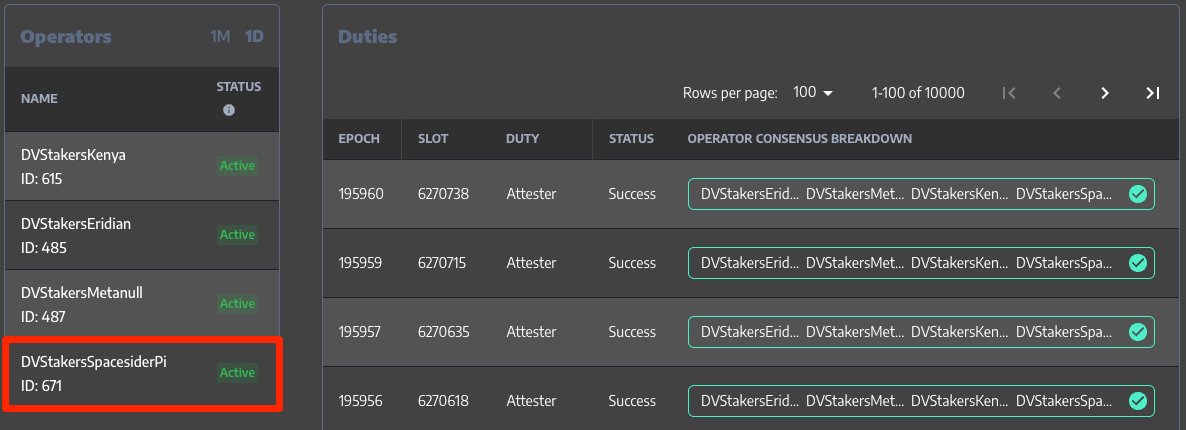Click green checkmark in slot 6270635 row

[x=1138, y=332]
